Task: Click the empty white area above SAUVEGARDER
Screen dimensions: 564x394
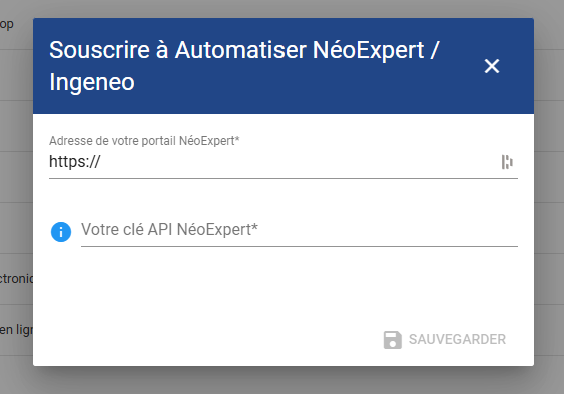Action: [x=283, y=288]
